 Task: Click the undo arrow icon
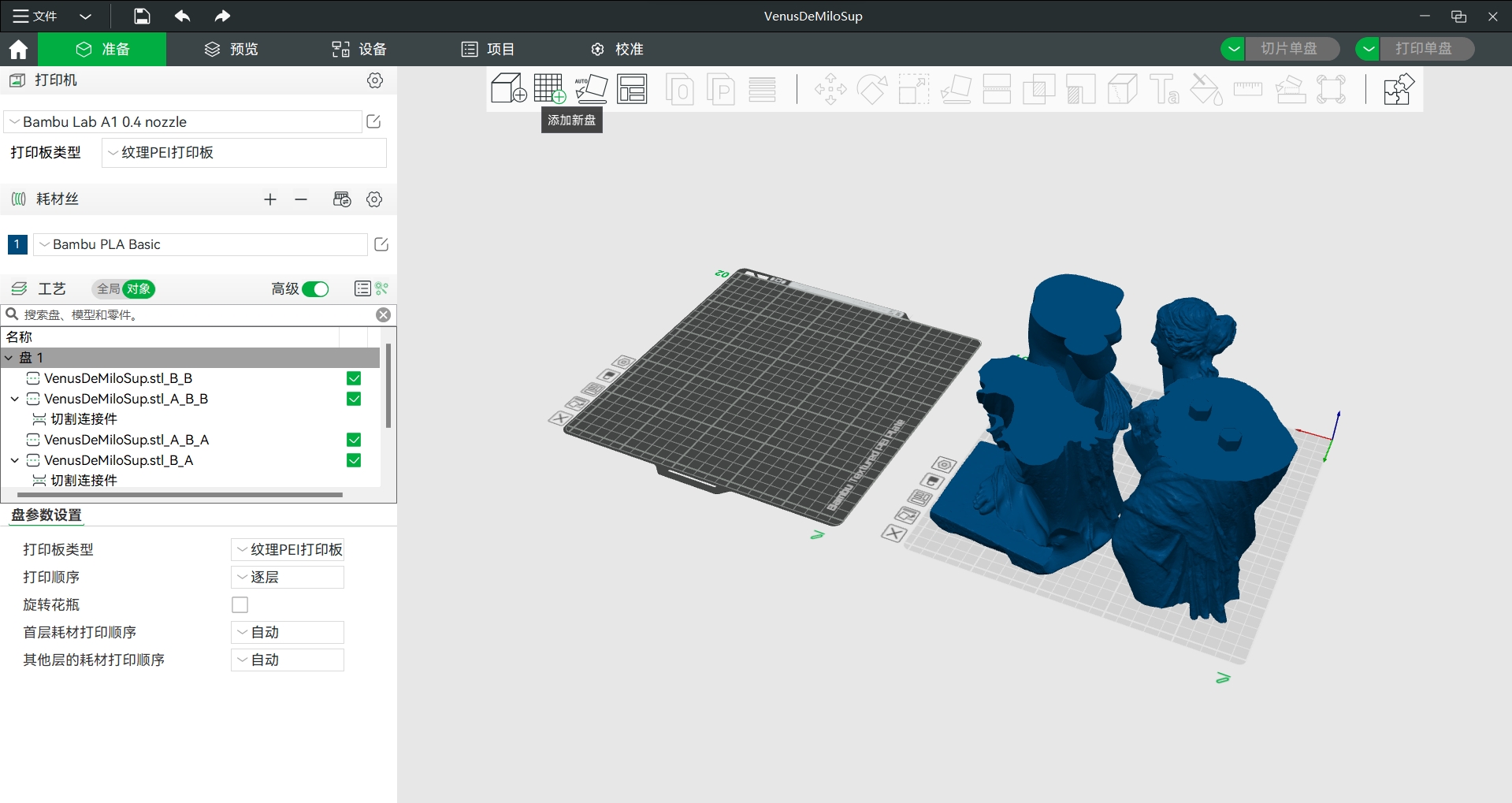(x=182, y=16)
